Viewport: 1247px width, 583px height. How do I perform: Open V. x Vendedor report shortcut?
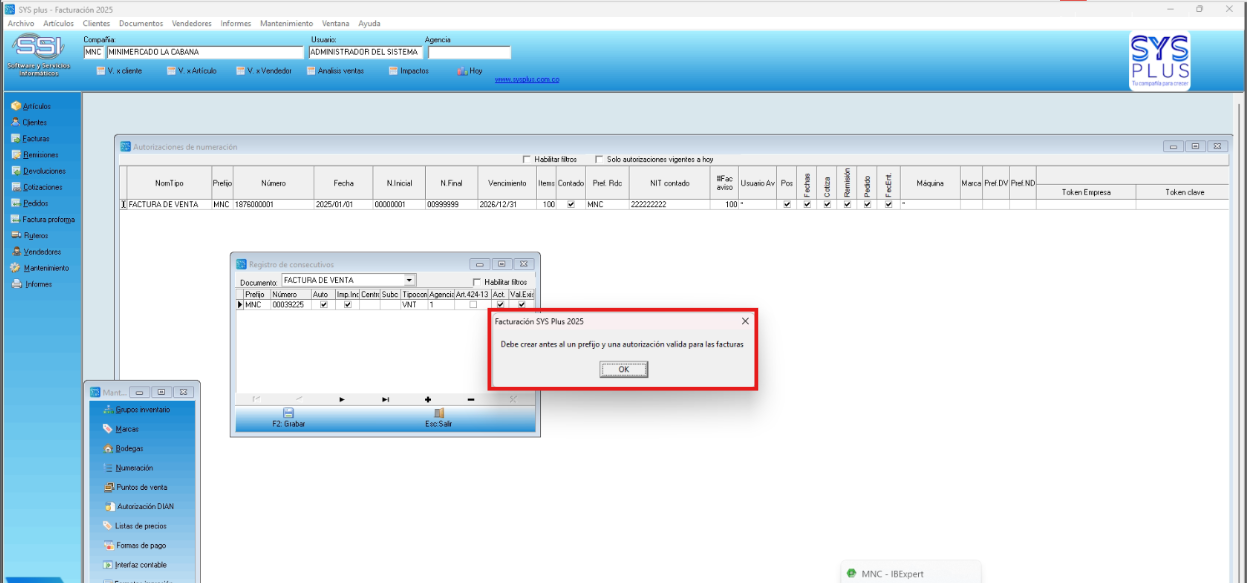[264, 71]
